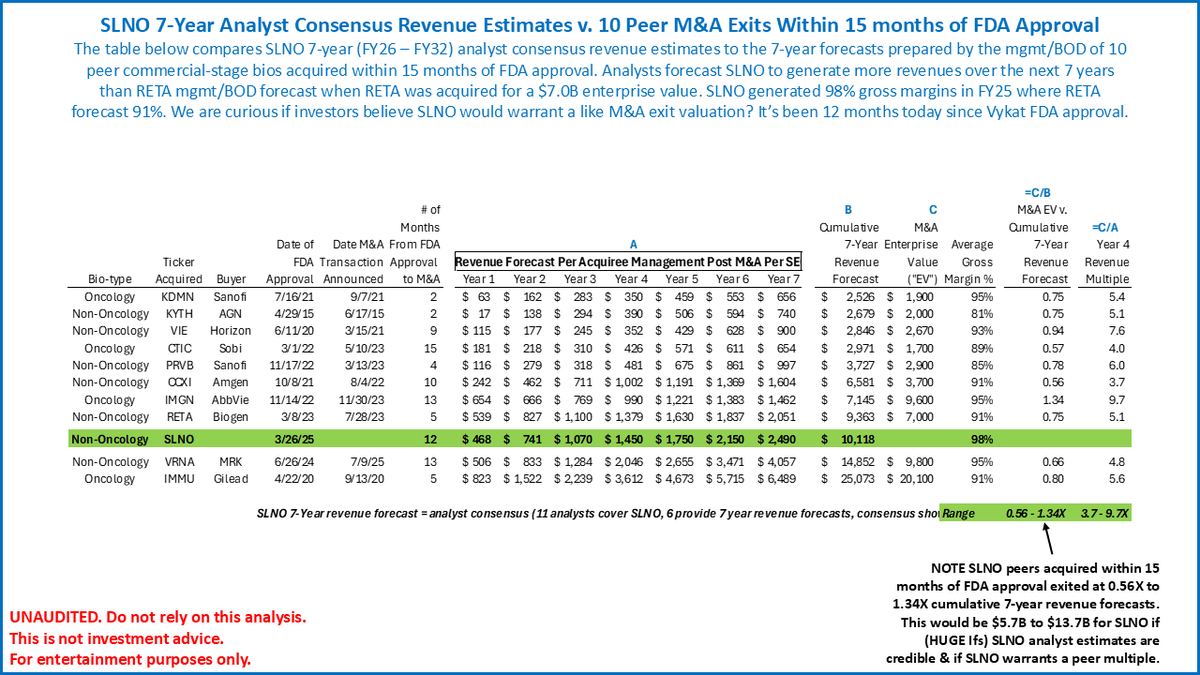Select the Year 7 column header
The height and width of the screenshot is (675, 1200).
tap(782, 278)
